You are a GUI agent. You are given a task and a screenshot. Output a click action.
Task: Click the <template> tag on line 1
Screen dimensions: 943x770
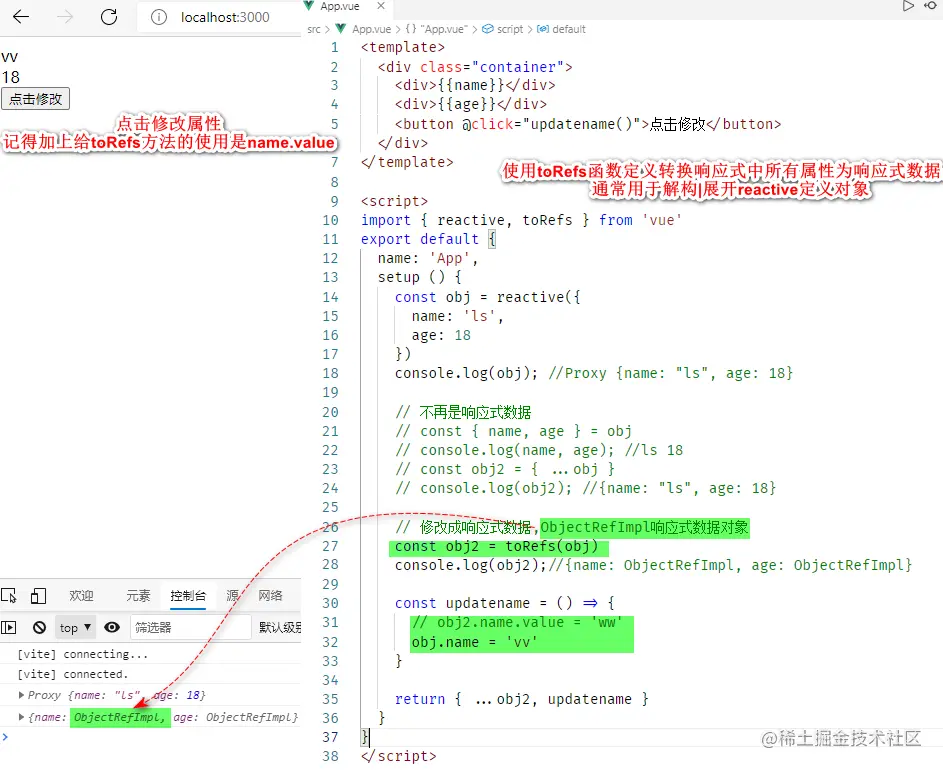click(x=403, y=47)
